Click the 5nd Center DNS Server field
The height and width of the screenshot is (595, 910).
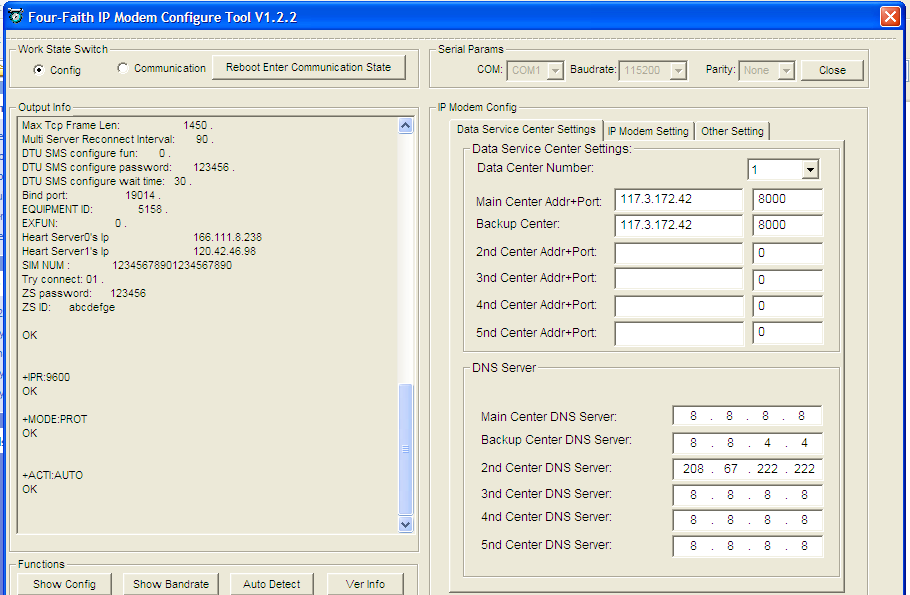click(x=748, y=546)
